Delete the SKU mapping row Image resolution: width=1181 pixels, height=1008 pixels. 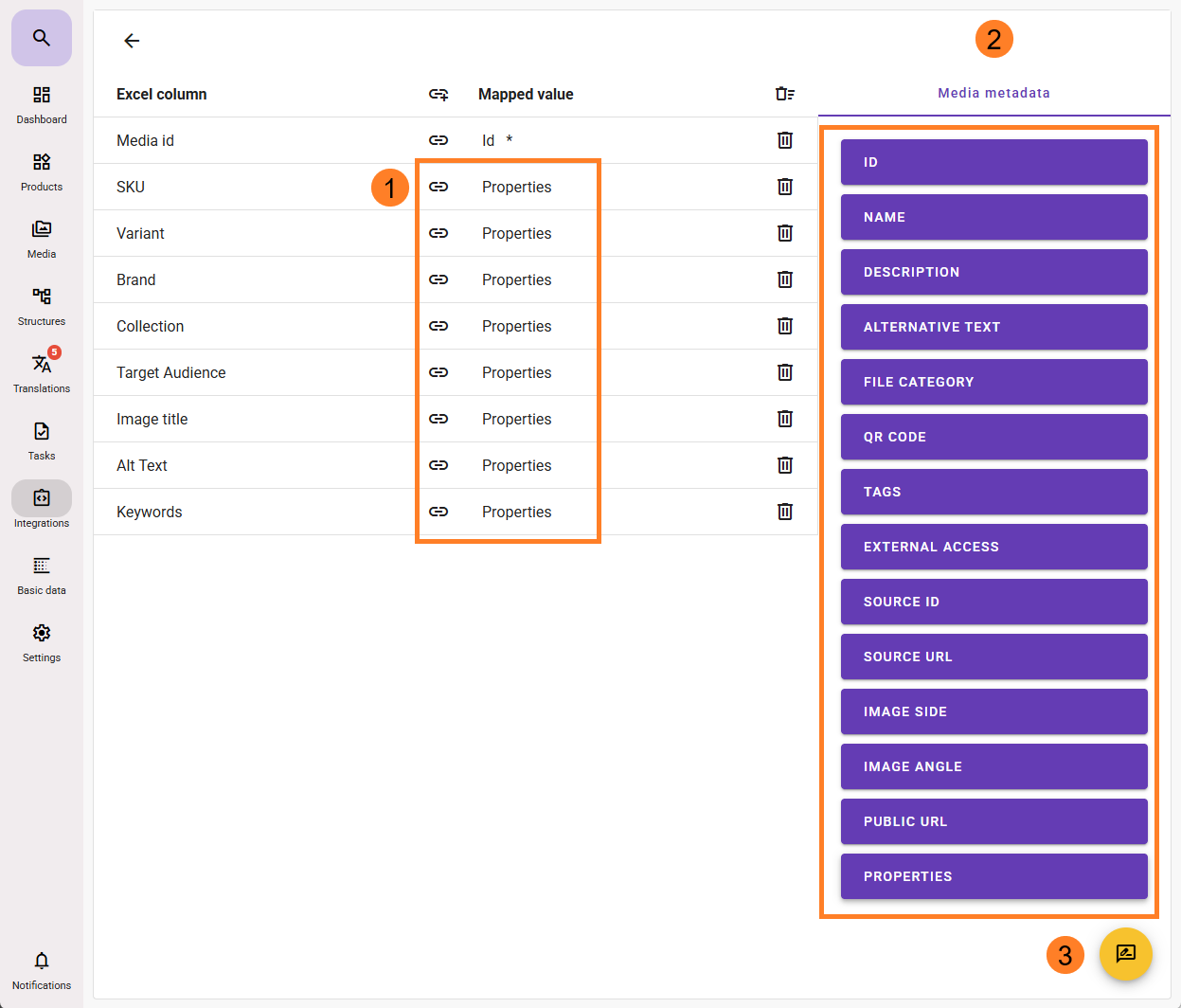pos(784,187)
